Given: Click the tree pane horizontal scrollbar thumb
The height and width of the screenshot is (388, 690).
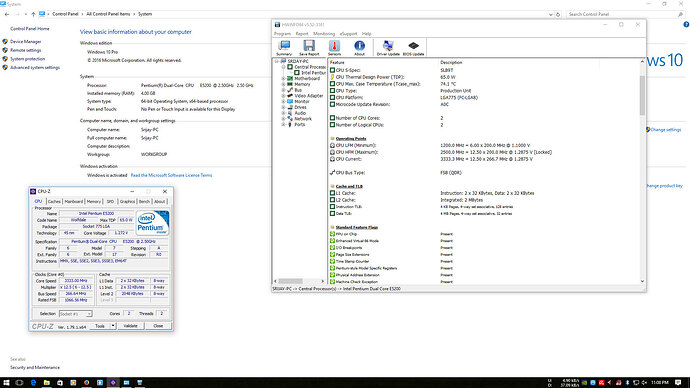Looking at the screenshot, I should [x=290, y=281].
